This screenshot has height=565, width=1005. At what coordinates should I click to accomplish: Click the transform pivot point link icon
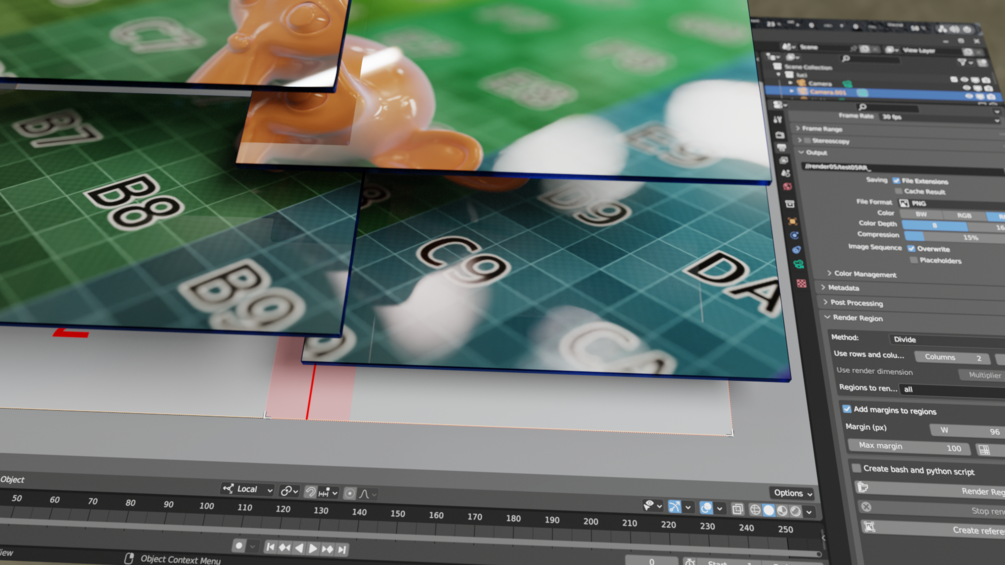tap(289, 491)
